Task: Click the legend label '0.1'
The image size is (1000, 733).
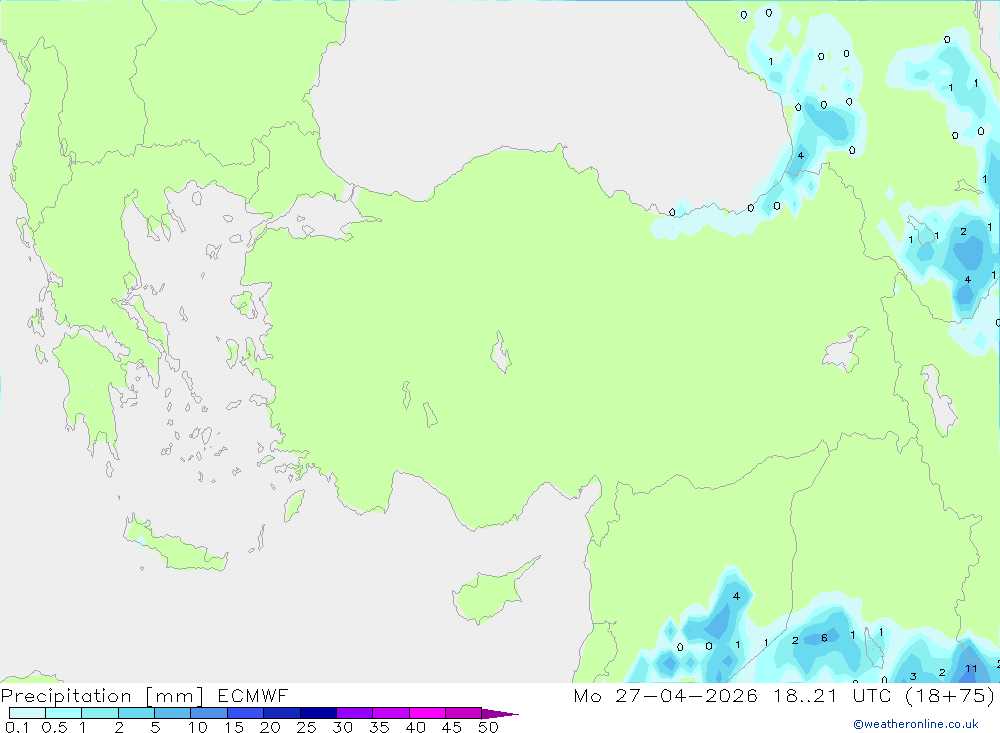Action: pyautogui.click(x=17, y=727)
